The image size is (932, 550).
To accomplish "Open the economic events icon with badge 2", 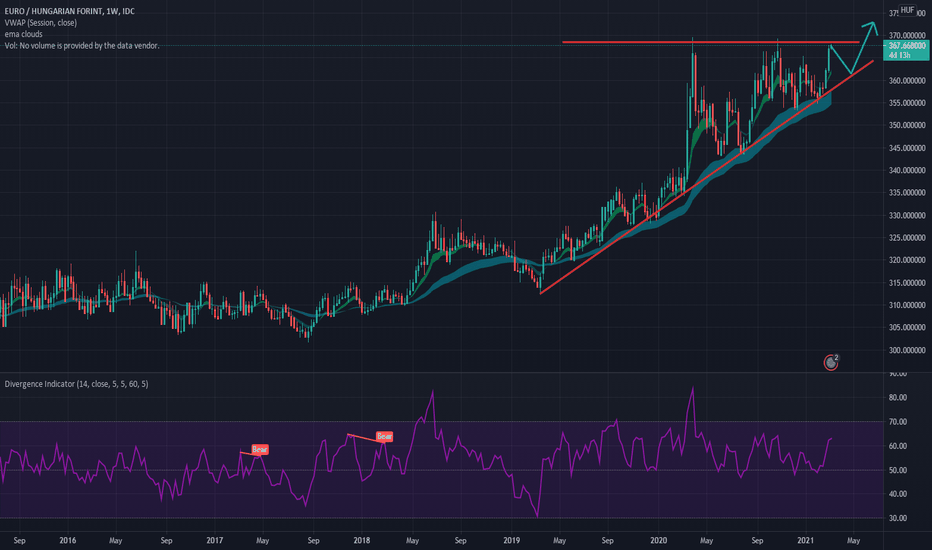I will (x=831, y=362).
